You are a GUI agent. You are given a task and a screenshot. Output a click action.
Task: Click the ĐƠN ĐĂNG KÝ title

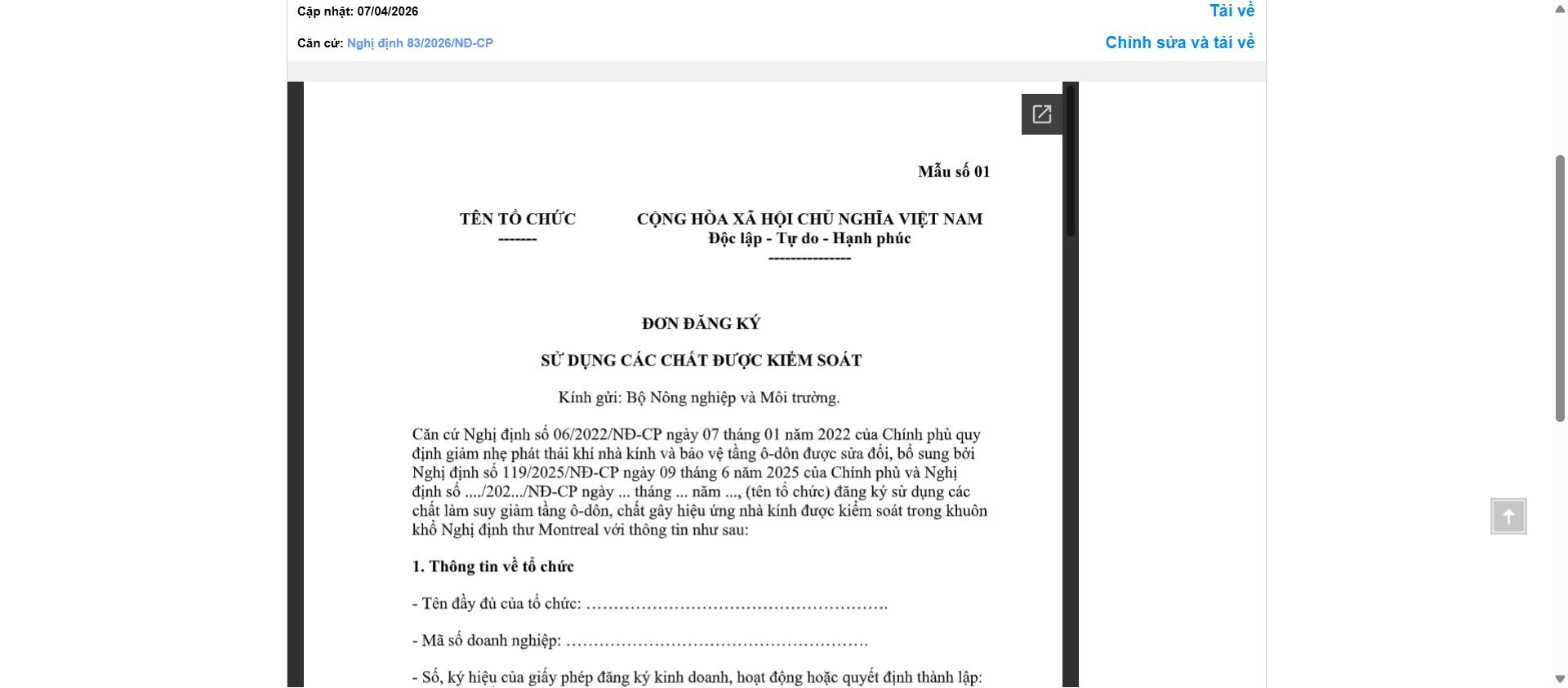pyautogui.click(x=701, y=323)
